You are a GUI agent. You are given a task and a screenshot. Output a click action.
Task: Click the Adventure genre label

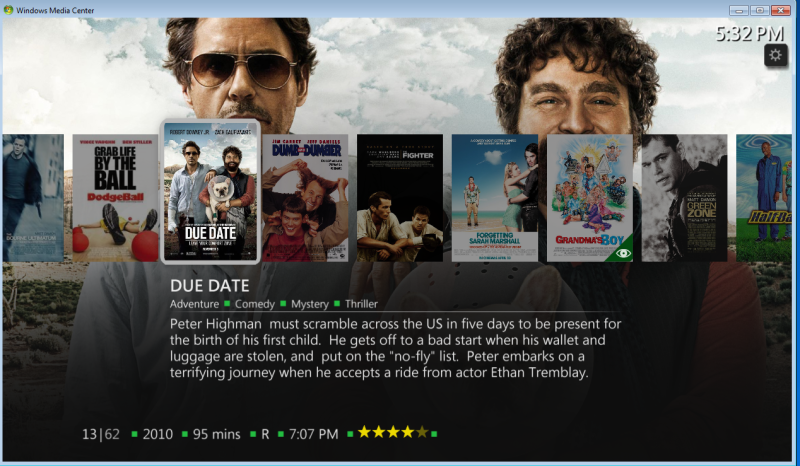click(194, 304)
